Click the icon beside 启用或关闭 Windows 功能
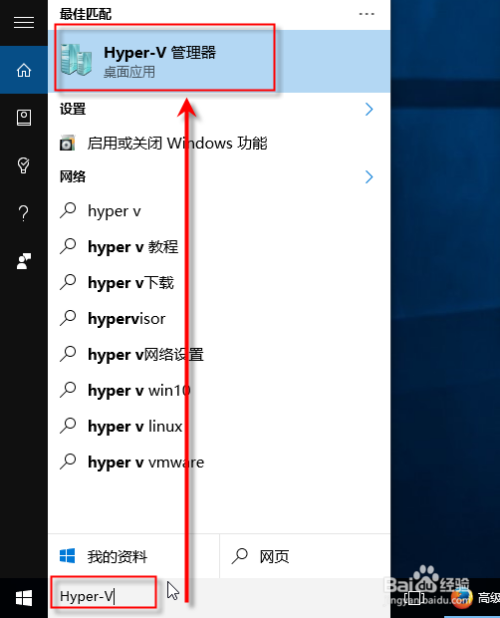This screenshot has width=500, height=618. (67, 143)
